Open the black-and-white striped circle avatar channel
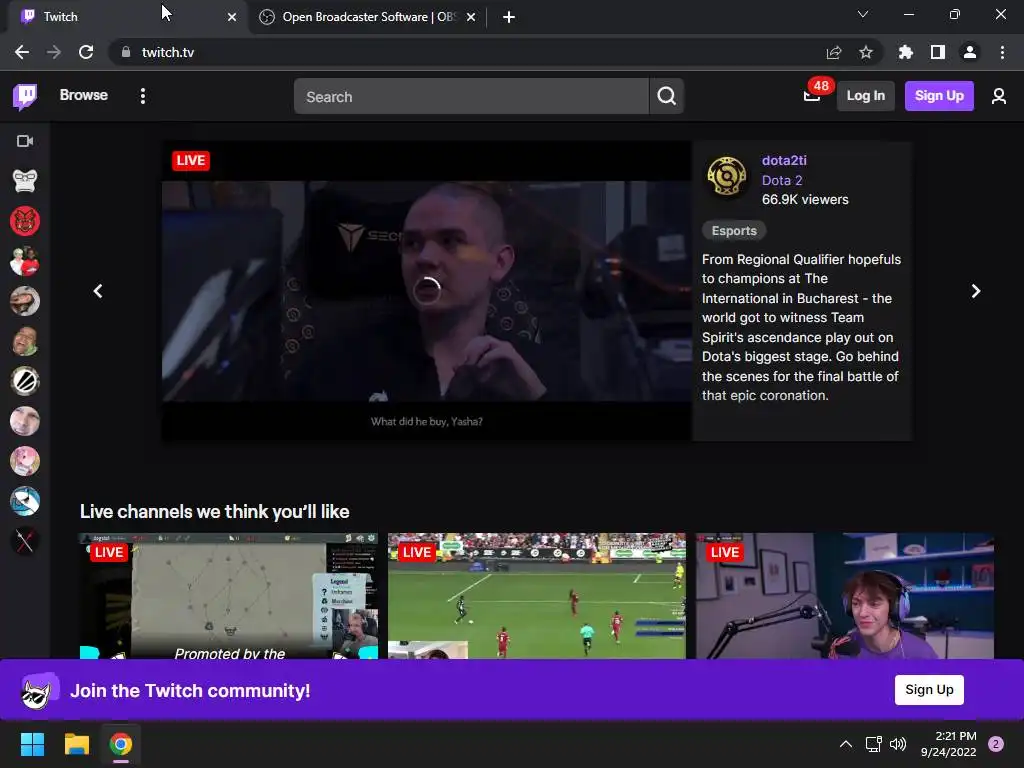 pyautogui.click(x=25, y=381)
